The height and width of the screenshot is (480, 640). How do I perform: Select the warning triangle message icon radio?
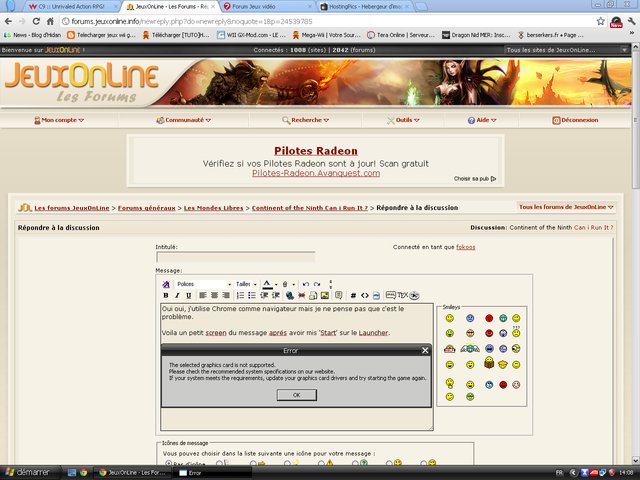[x=321, y=463]
